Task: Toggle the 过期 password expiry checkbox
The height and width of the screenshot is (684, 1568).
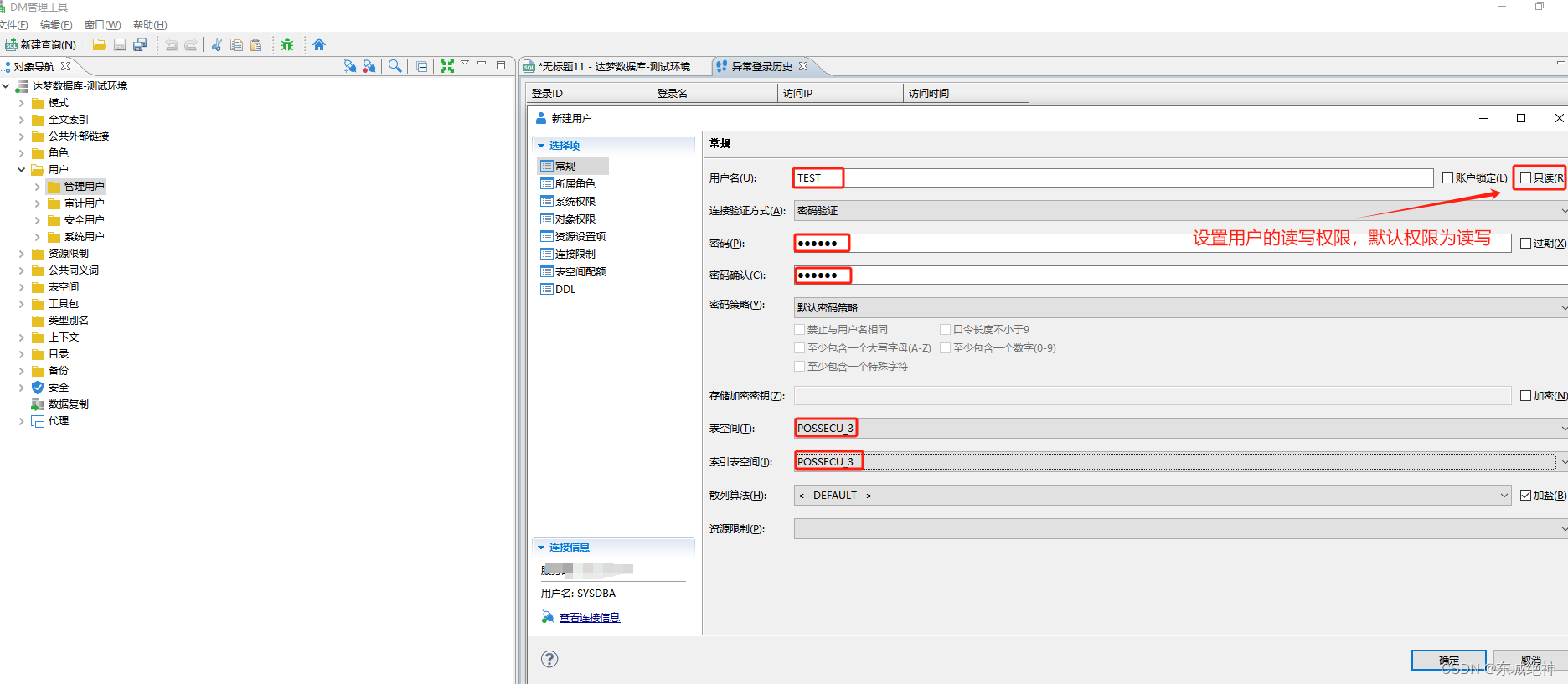Action: [1526, 243]
